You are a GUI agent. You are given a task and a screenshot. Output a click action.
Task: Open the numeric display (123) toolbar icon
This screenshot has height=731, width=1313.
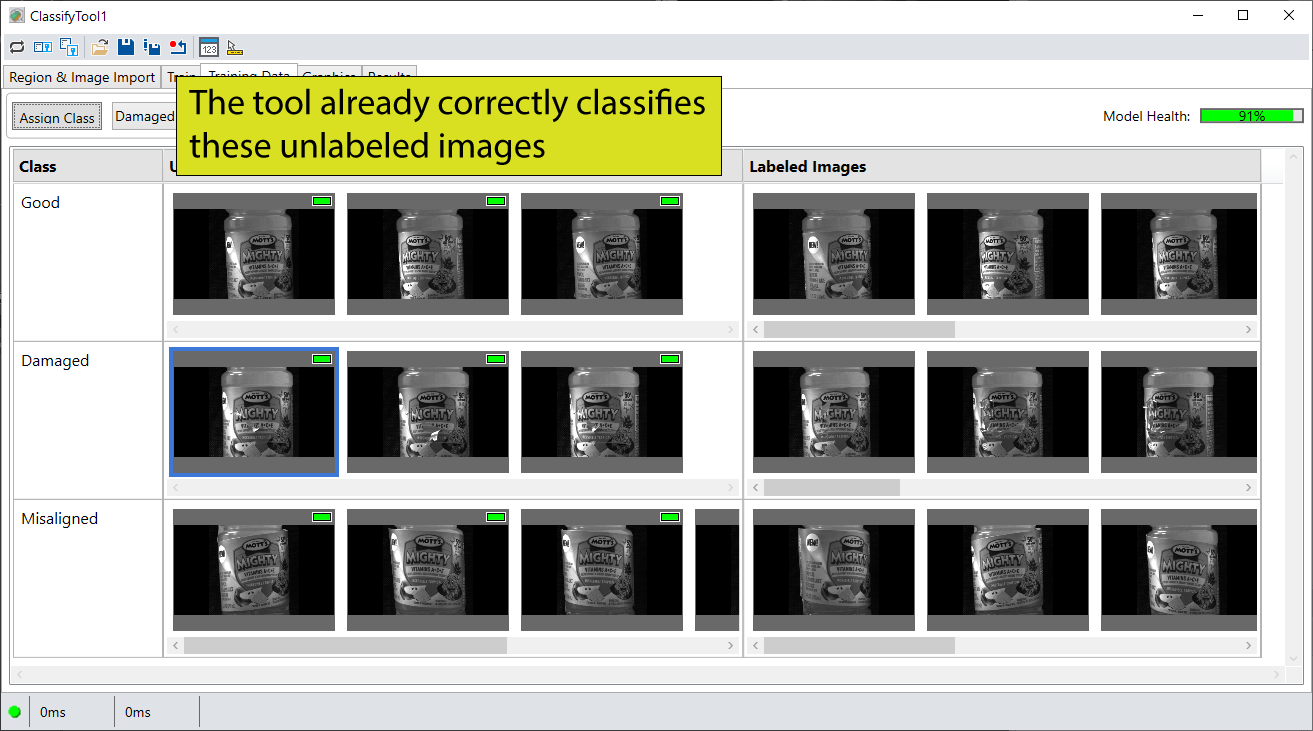(208, 47)
